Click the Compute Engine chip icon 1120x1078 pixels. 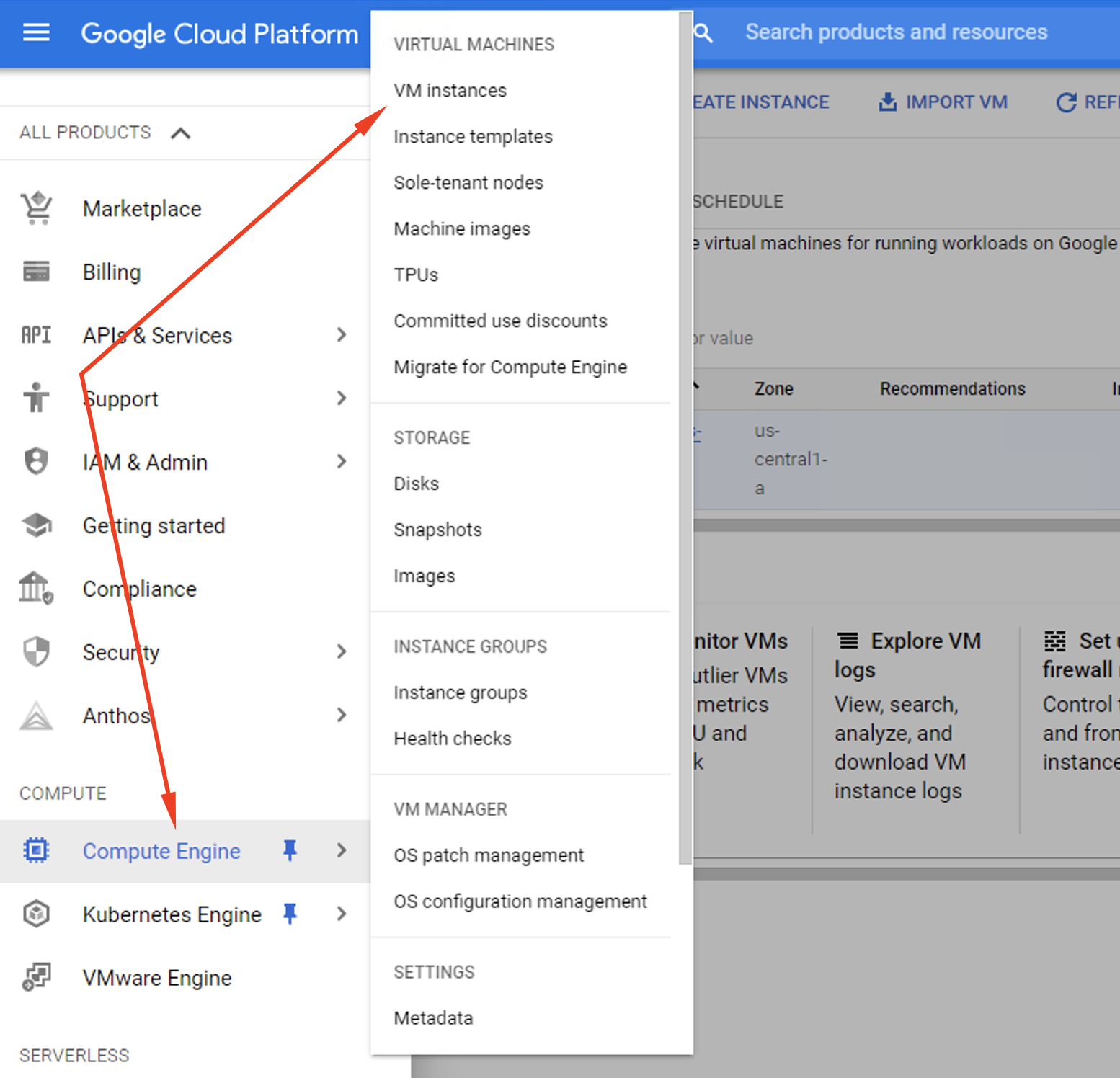tap(36, 851)
